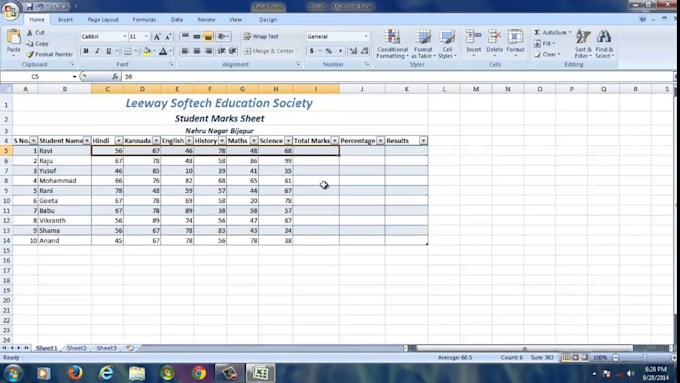Open the Format as Table gallery
The width and height of the screenshot is (680, 383).
coord(423,43)
